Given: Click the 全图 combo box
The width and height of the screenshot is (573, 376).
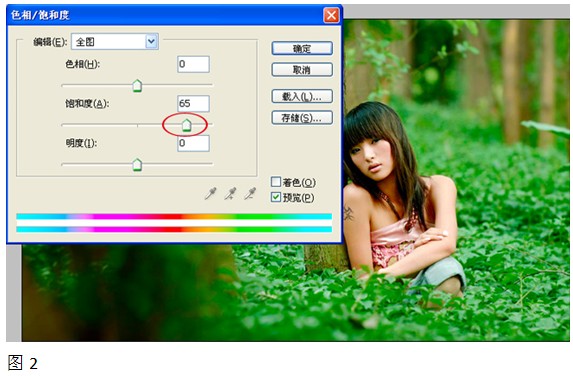Looking at the screenshot, I should pos(115,42).
